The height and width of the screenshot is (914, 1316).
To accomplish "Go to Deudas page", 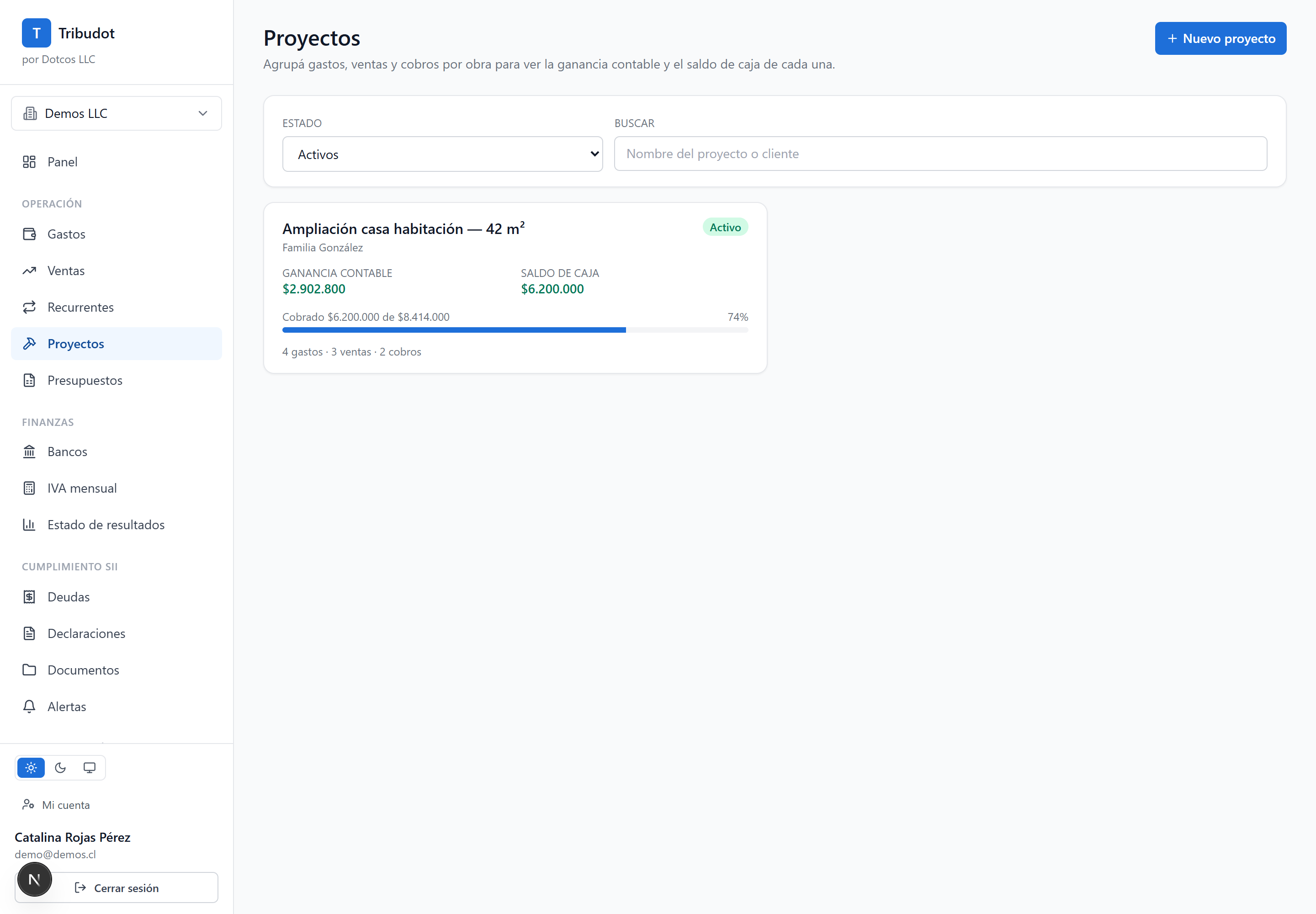I will tap(116, 597).
